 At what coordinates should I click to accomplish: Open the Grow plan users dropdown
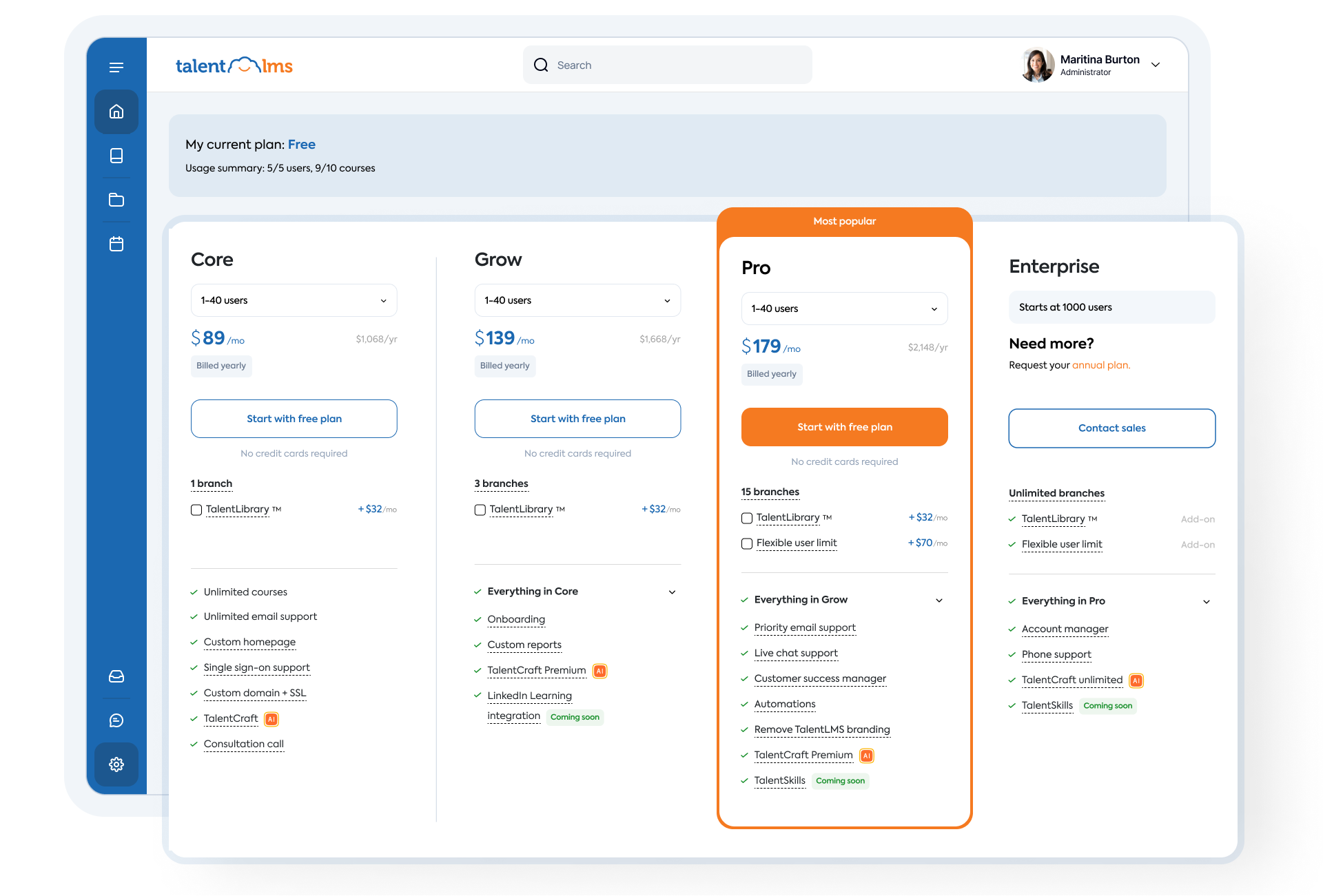point(577,300)
